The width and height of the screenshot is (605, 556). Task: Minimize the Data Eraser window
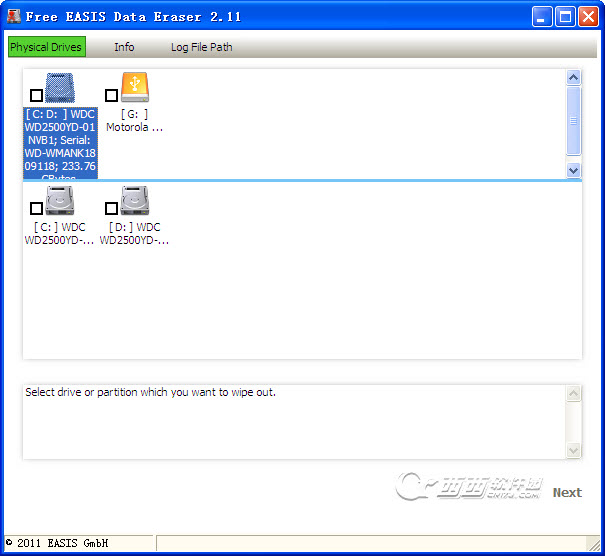[x=542, y=17]
